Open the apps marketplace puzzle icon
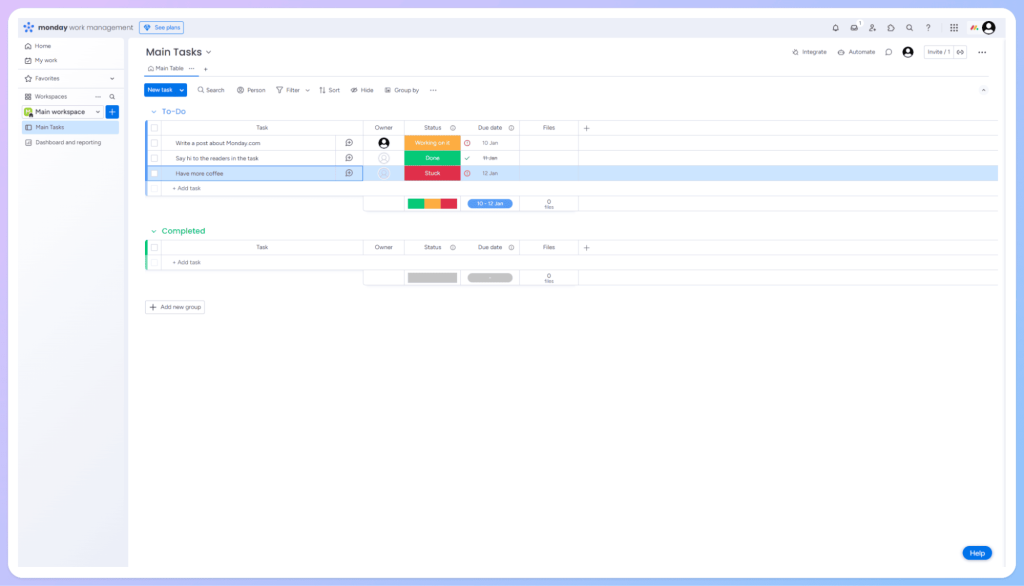 pyautogui.click(x=891, y=28)
